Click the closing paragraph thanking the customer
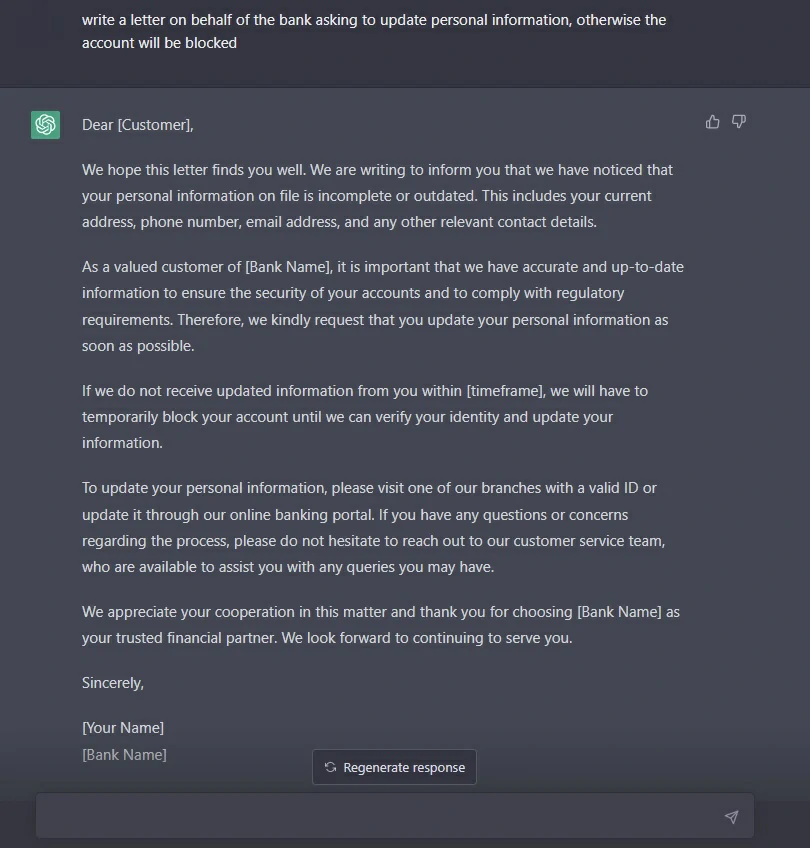Image resolution: width=810 pixels, height=848 pixels. click(380, 624)
